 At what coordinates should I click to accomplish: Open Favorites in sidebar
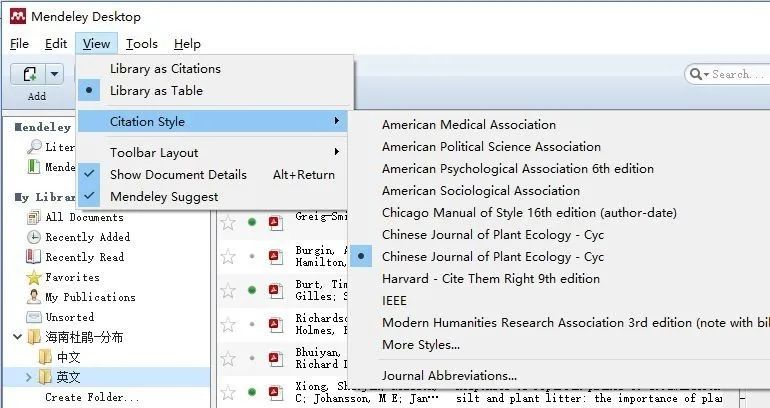[x=63, y=277]
